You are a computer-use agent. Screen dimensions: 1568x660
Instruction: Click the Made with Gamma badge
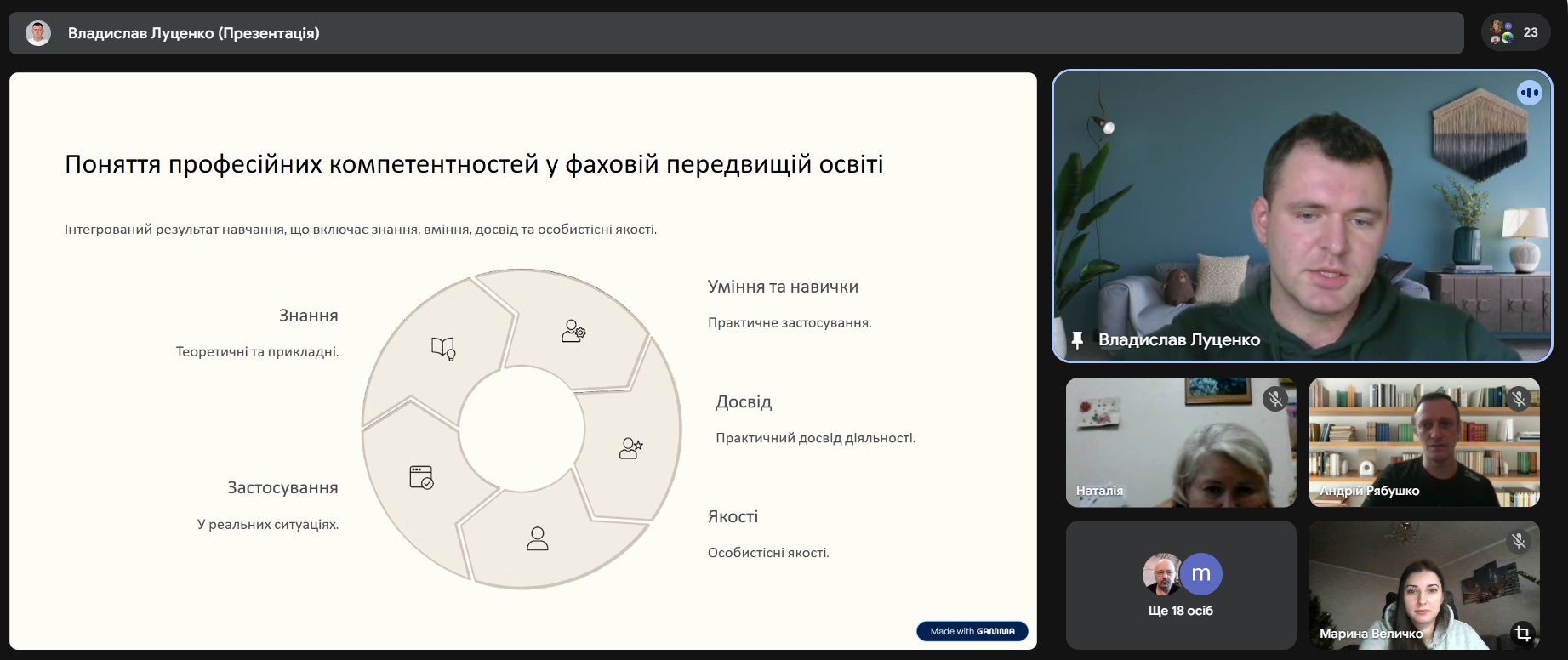(972, 631)
